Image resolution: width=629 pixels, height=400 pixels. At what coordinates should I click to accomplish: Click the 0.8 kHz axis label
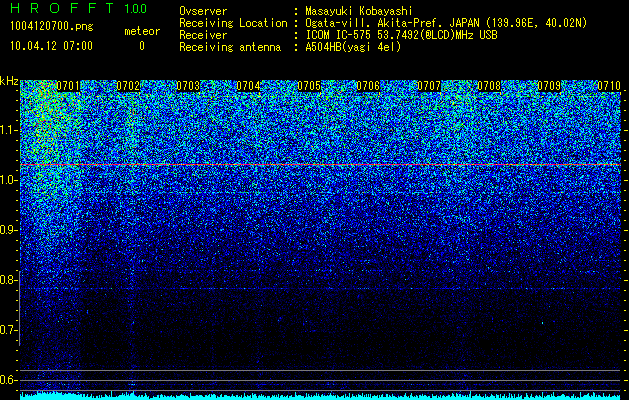pos(8,280)
